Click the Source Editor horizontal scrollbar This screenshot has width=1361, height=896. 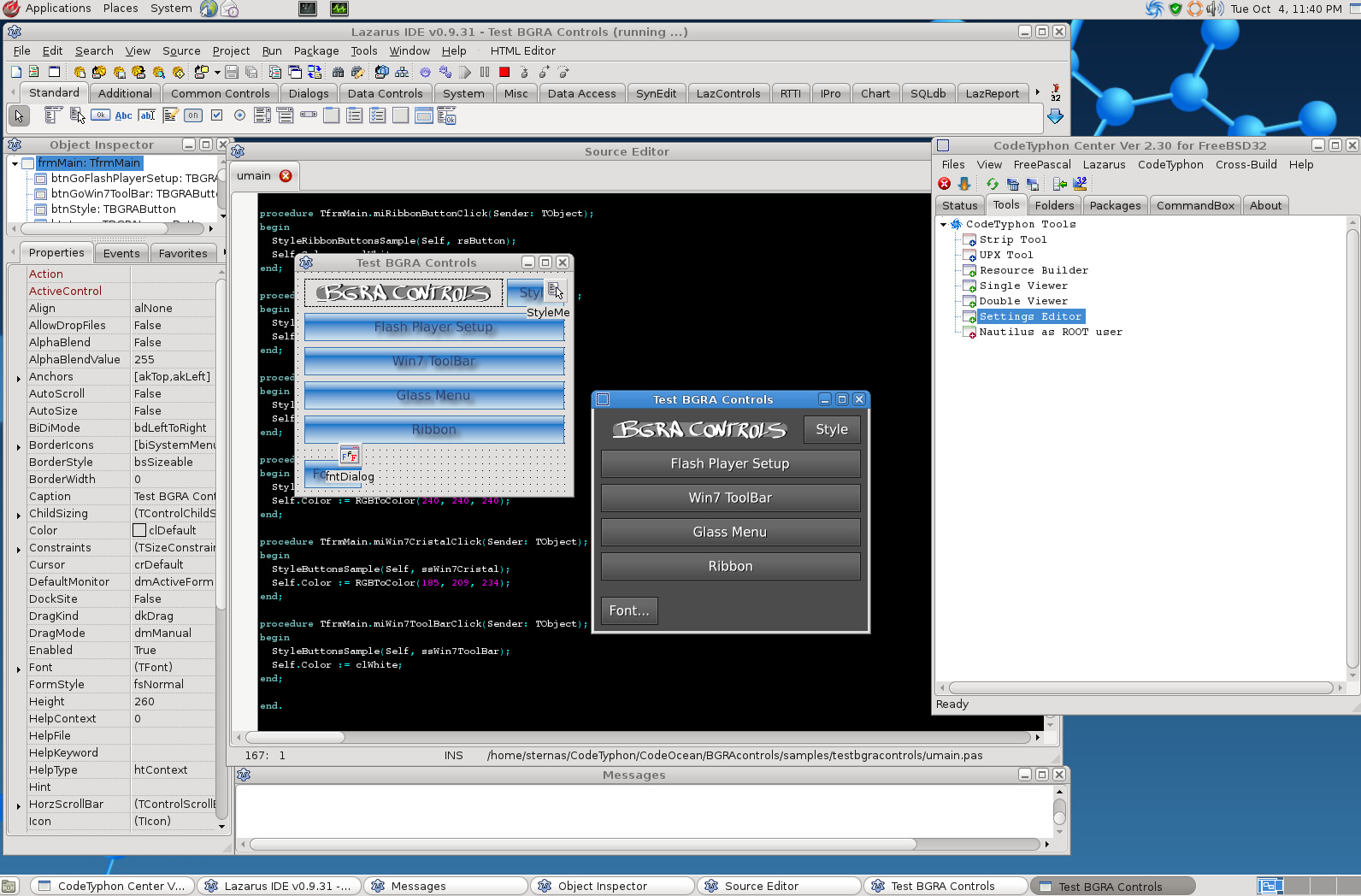[x=639, y=737]
